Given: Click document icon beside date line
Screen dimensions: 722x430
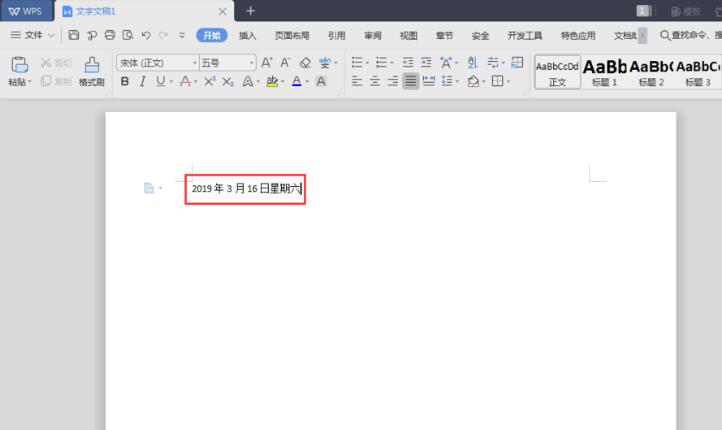Looking at the screenshot, I should pos(149,188).
